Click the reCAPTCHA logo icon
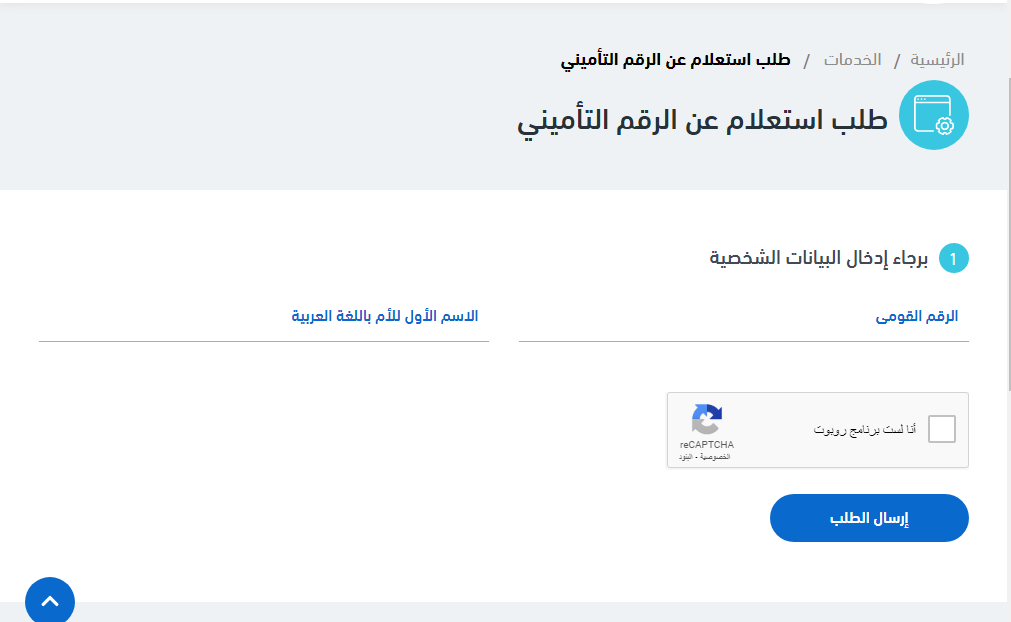Screen dimensions: 1011x622 (706, 420)
